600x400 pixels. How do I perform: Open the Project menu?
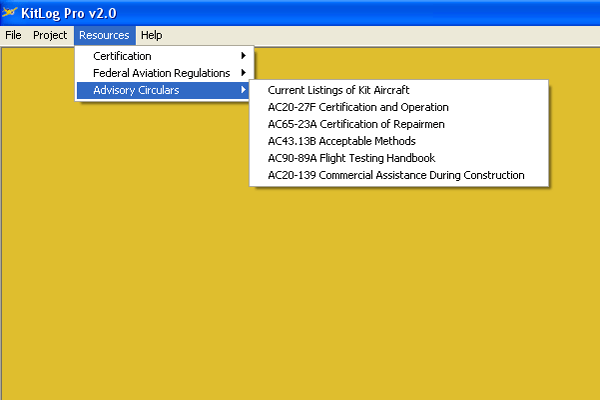tap(49, 35)
